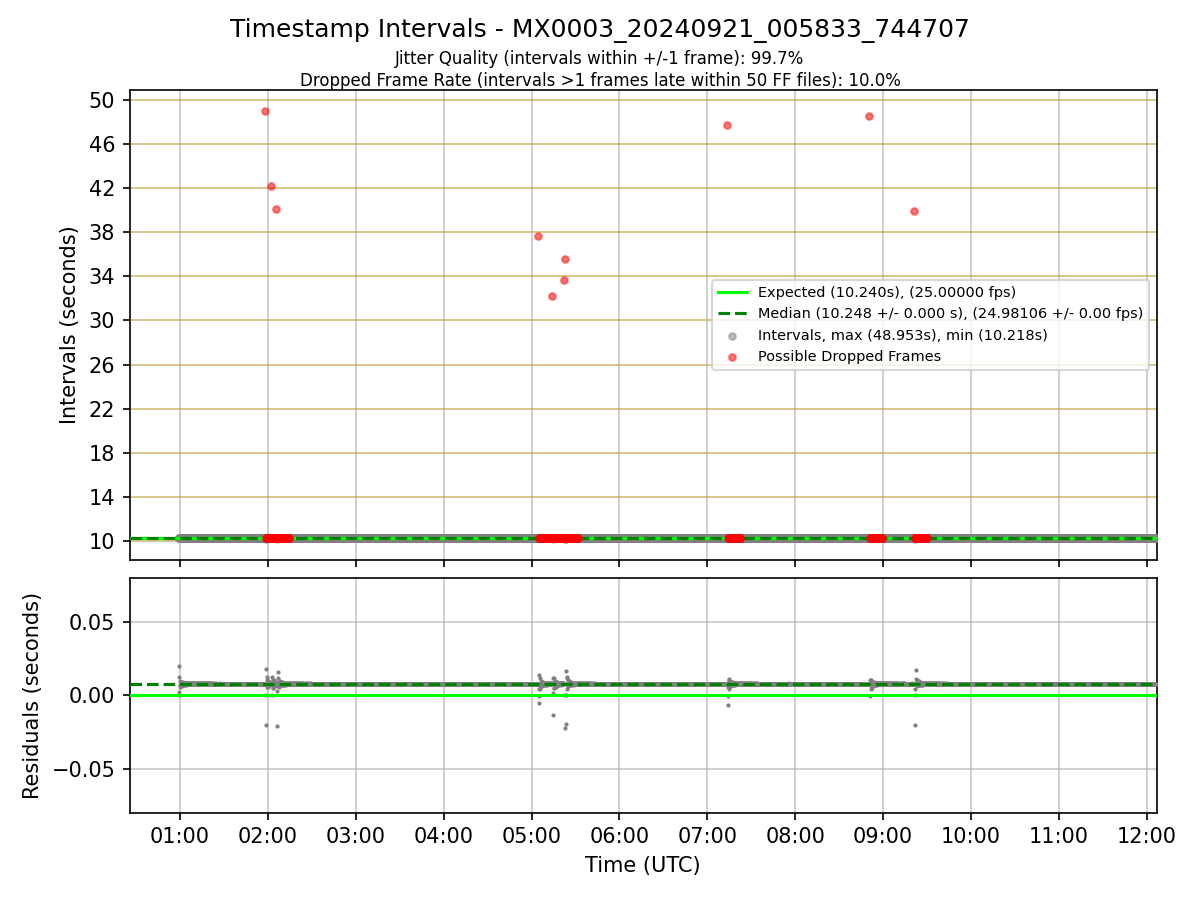Click the '01:00' x-axis tick label

click(180, 834)
